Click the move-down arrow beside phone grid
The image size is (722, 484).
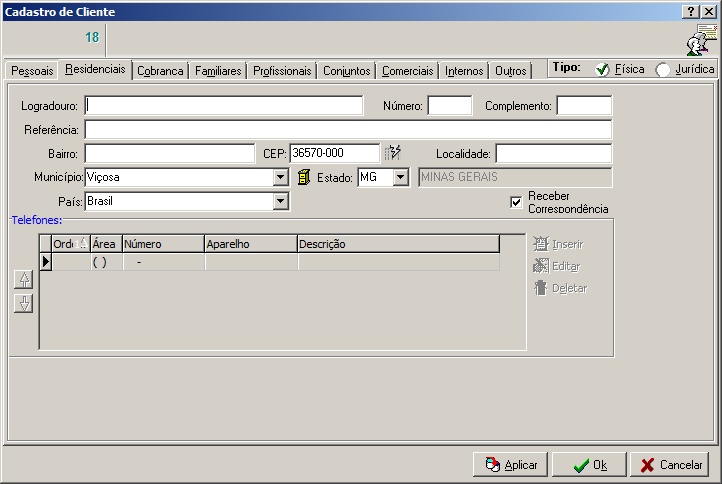tap(24, 303)
